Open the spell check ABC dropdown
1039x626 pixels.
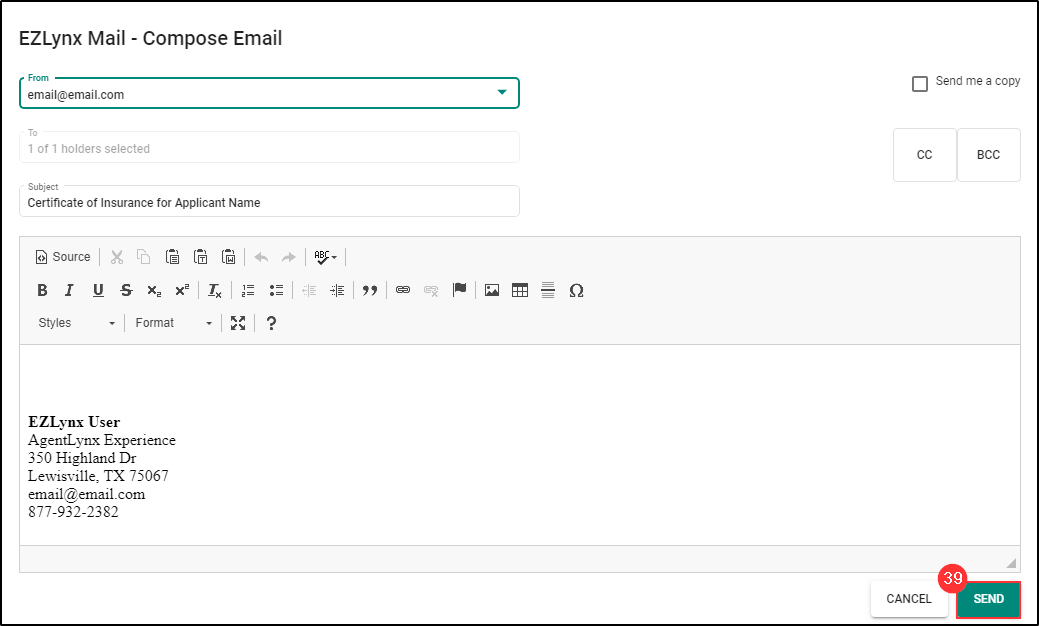tap(325, 257)
